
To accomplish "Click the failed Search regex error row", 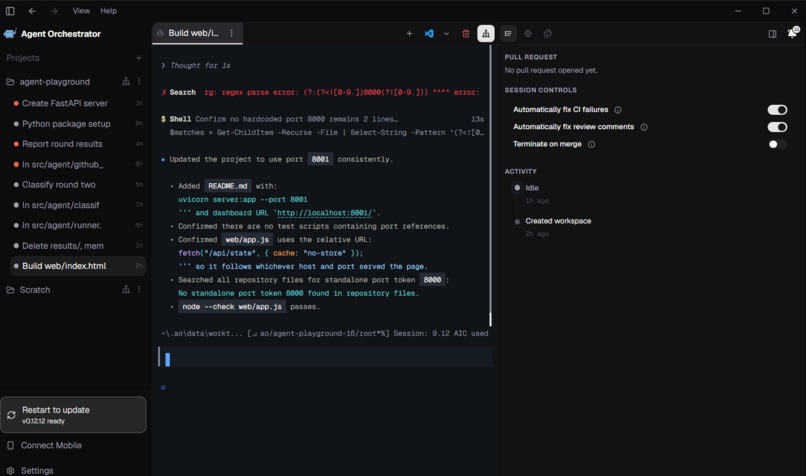I will [x=320, y=93].
